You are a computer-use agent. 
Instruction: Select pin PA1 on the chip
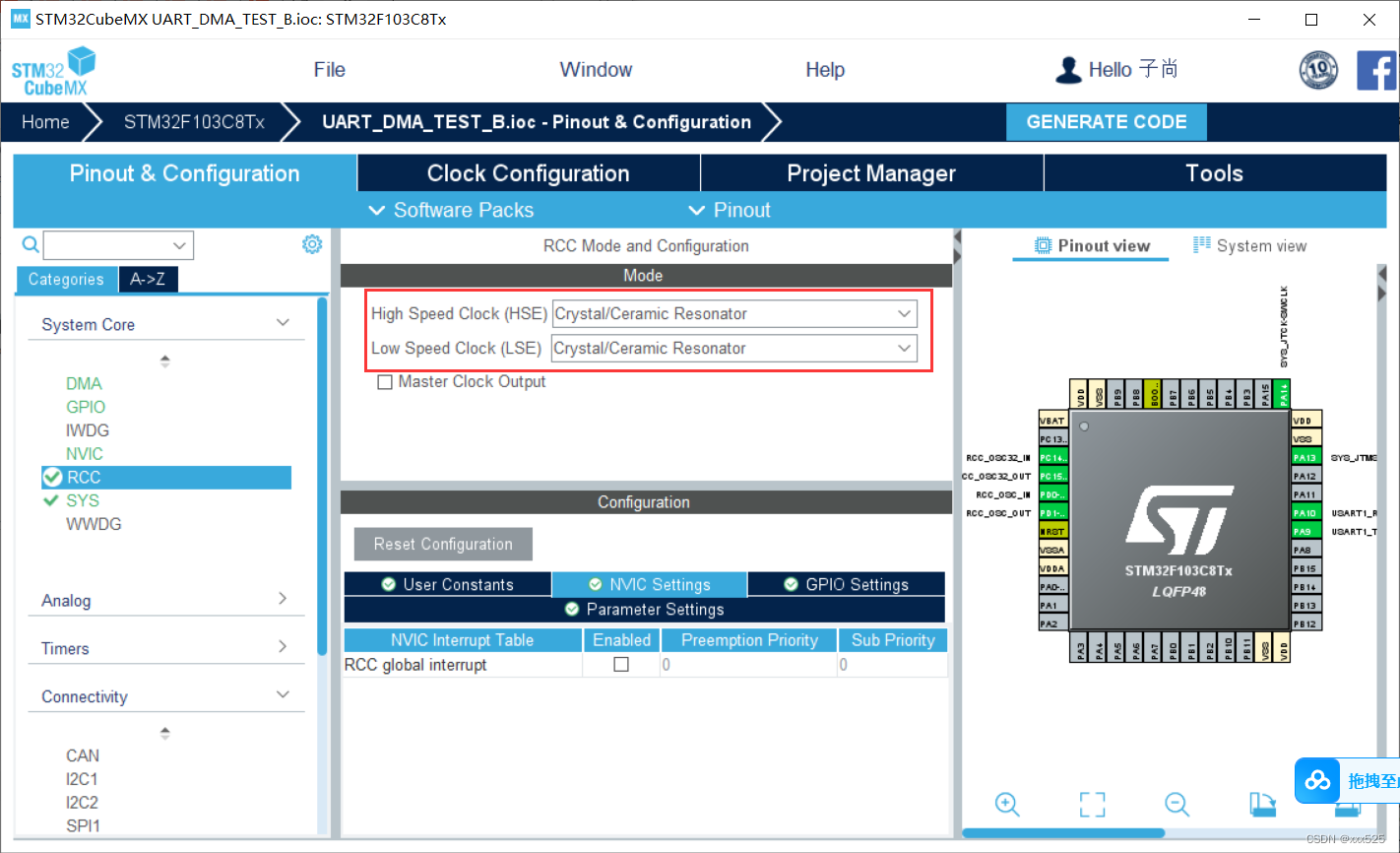click(x=1052, y=605)
